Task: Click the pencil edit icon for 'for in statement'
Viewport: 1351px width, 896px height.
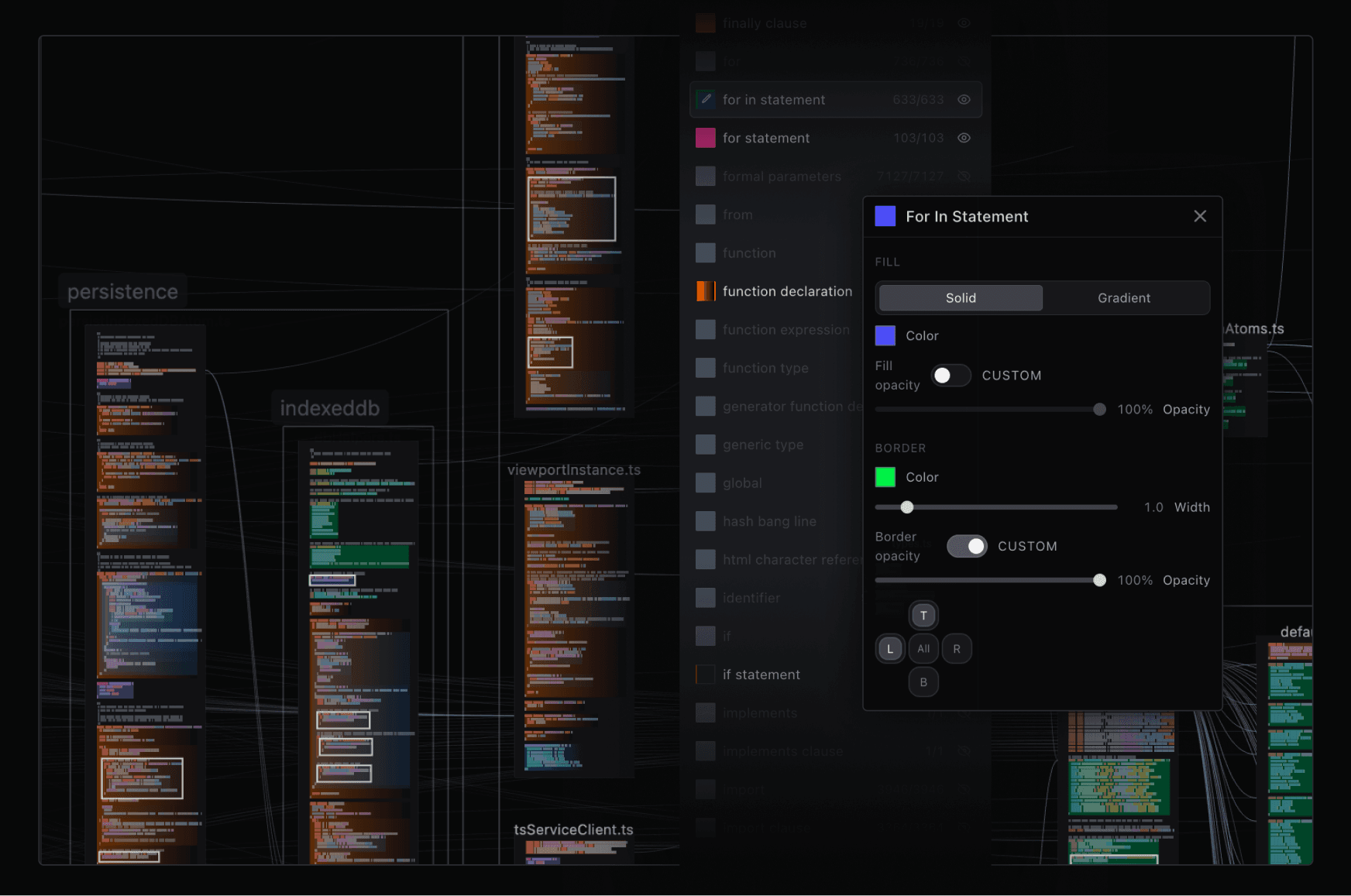Action: point(706,100)
